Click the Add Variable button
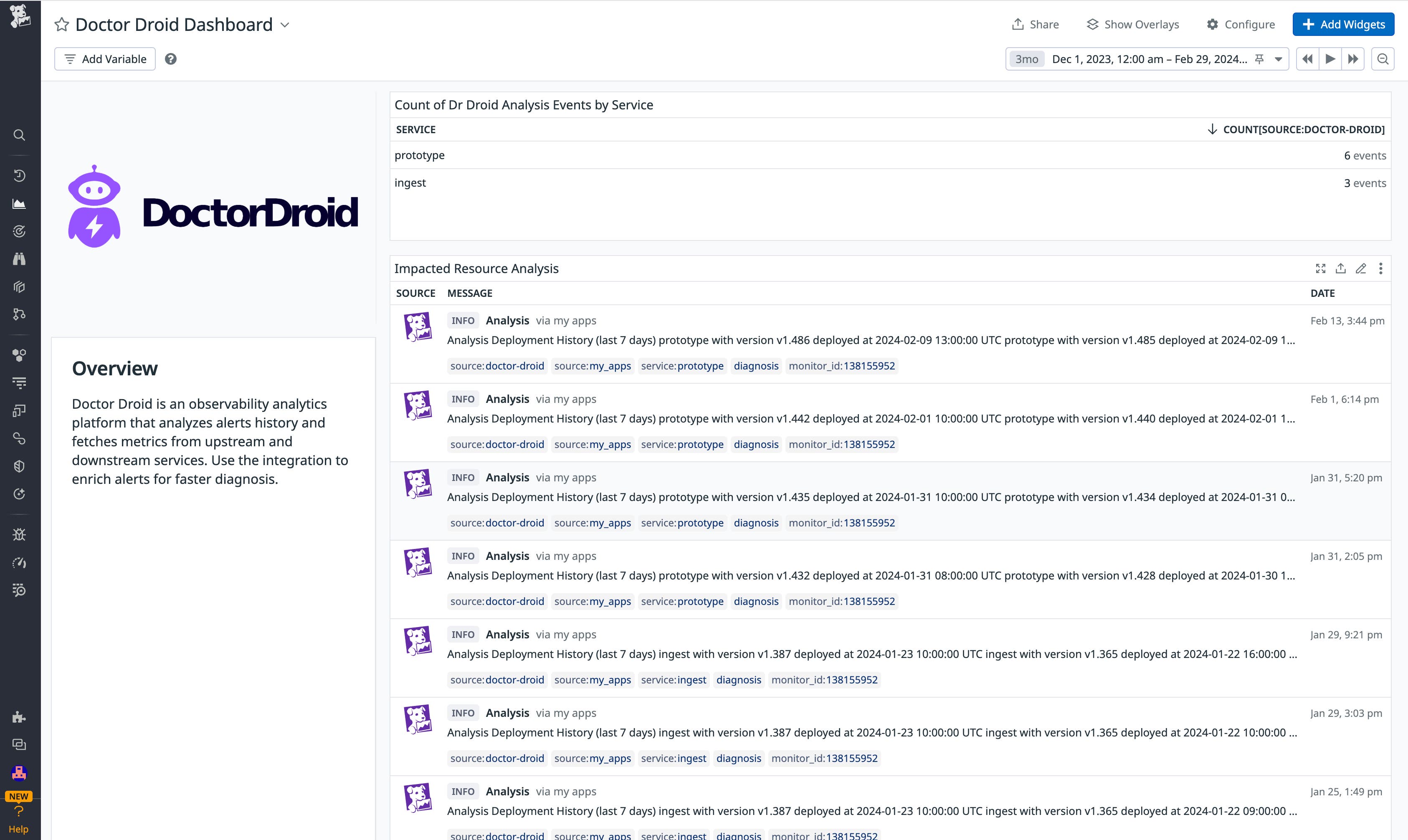The height and width of the screenshot is (840, 1408). pos(105,59)
